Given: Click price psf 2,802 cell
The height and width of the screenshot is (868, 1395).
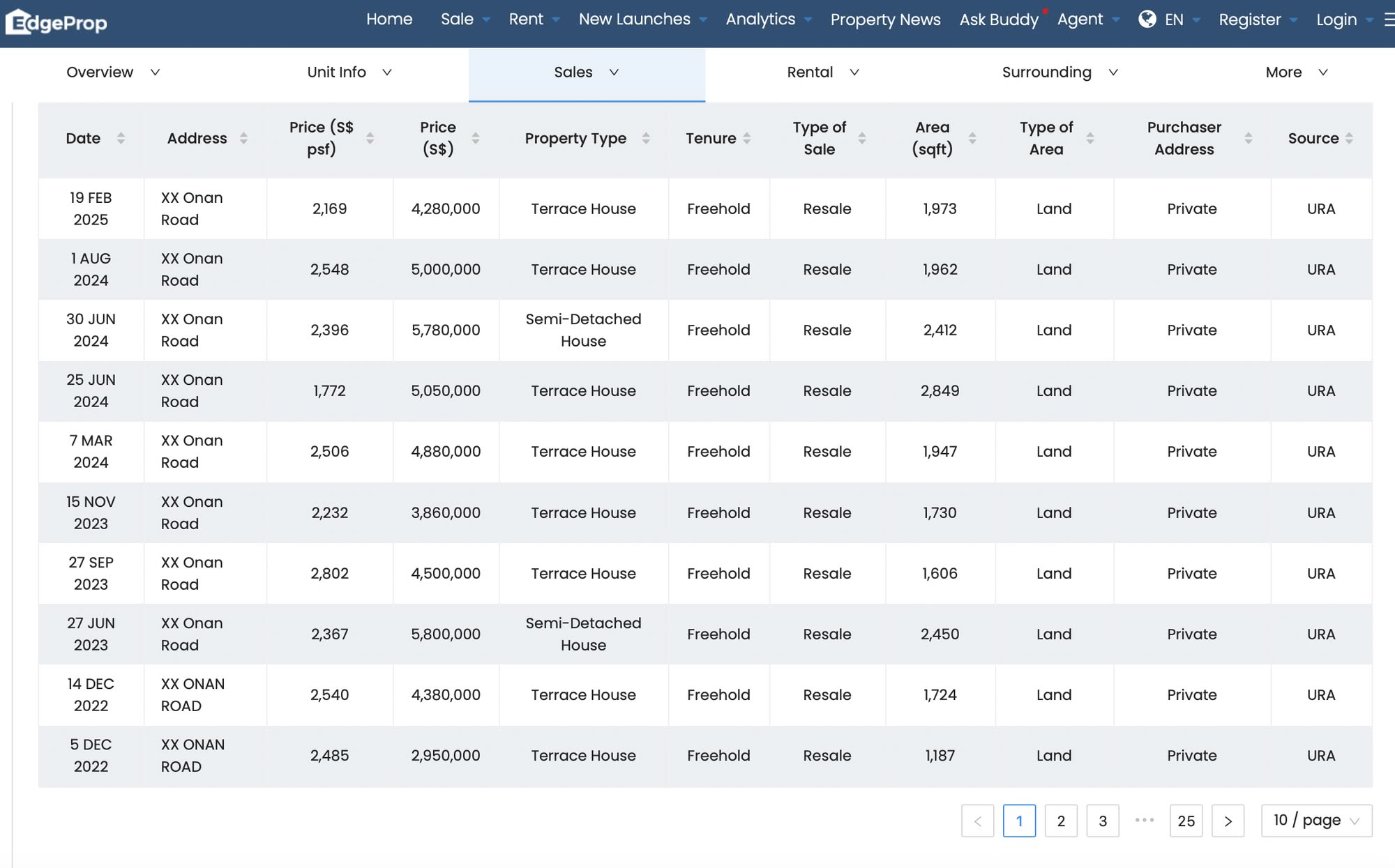Looking at the screenshot, I should pos(329,573).
